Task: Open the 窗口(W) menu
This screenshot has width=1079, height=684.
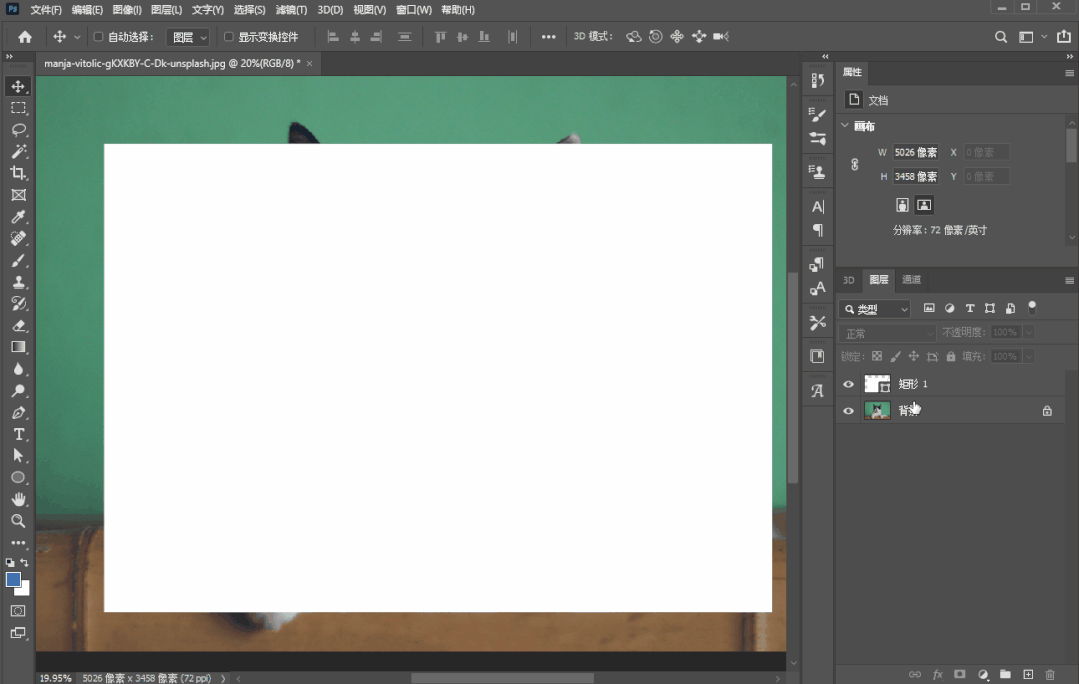Action: point(414,10)
